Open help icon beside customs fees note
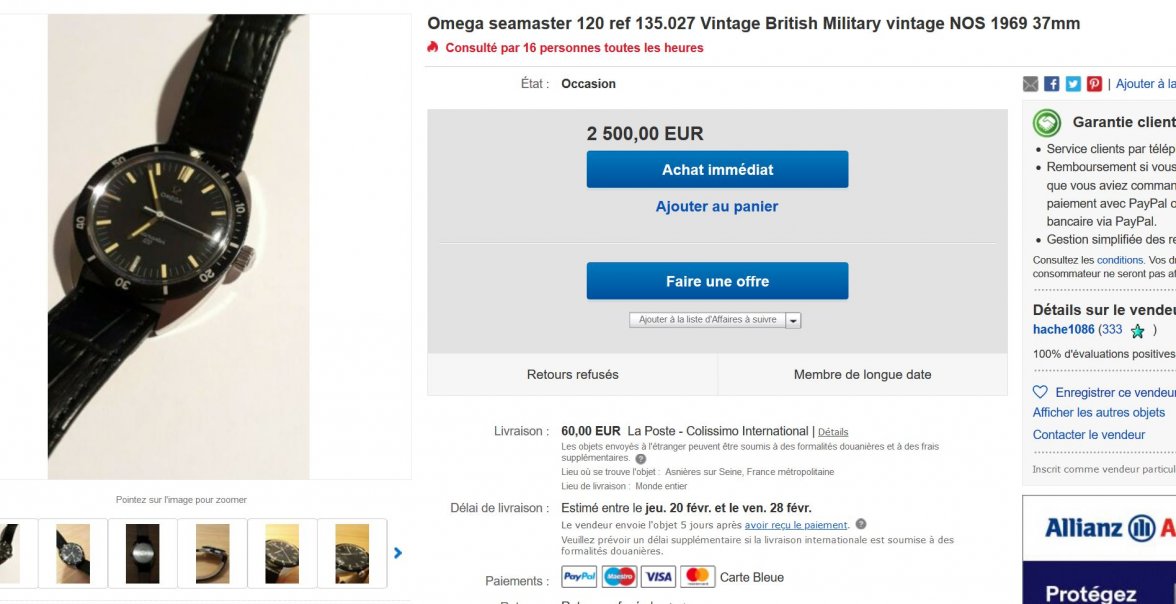 click(641, 459)
